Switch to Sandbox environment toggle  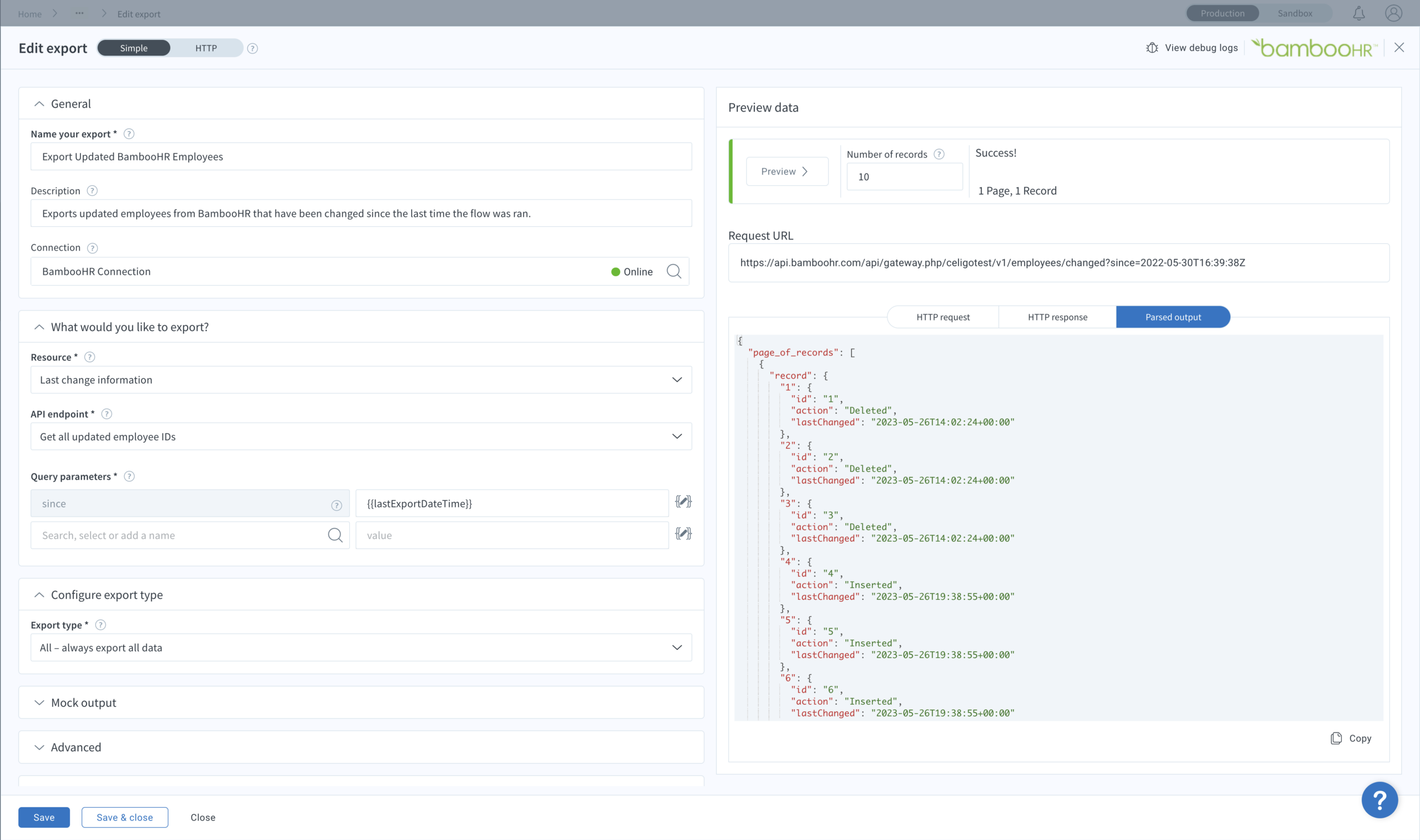coord(1297,13)
